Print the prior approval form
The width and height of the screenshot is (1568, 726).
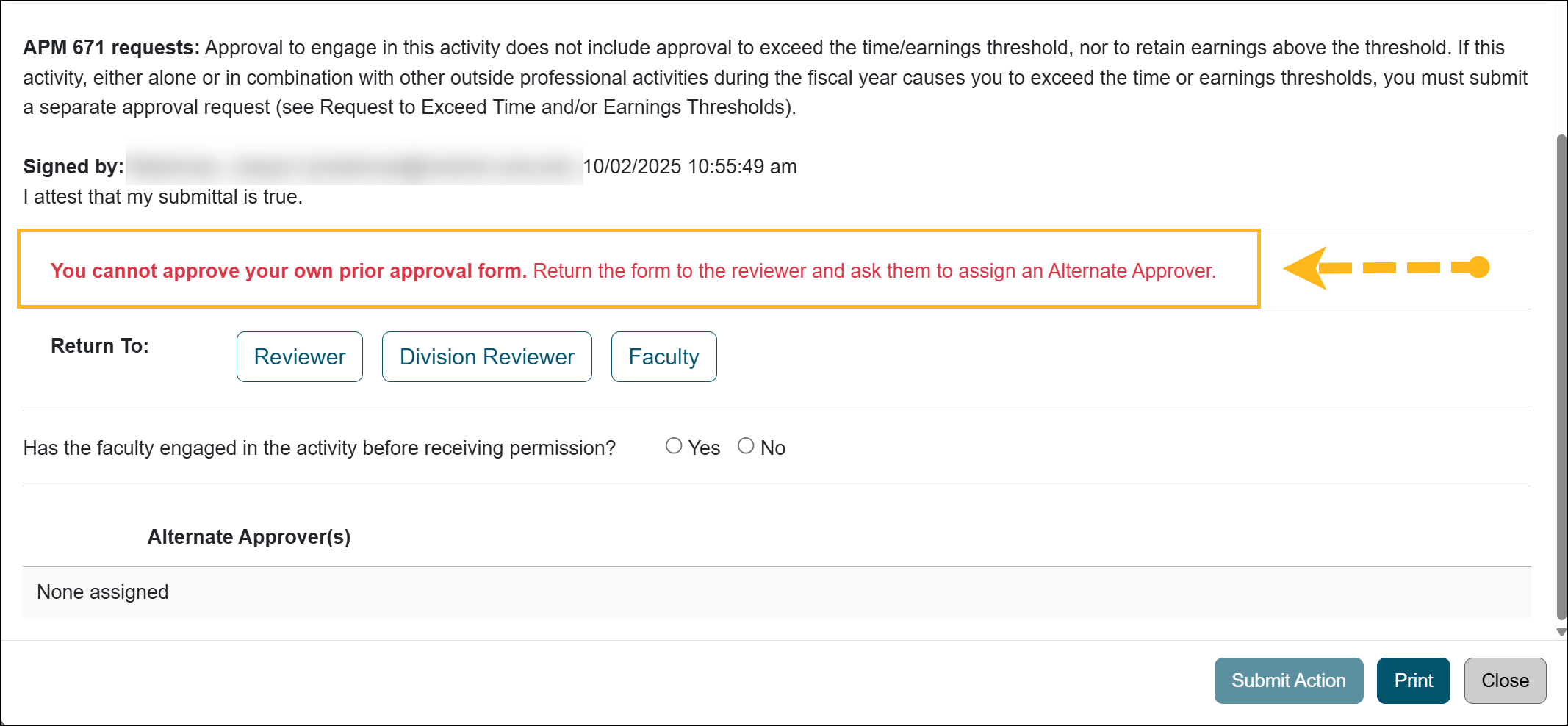point(1413,680)
